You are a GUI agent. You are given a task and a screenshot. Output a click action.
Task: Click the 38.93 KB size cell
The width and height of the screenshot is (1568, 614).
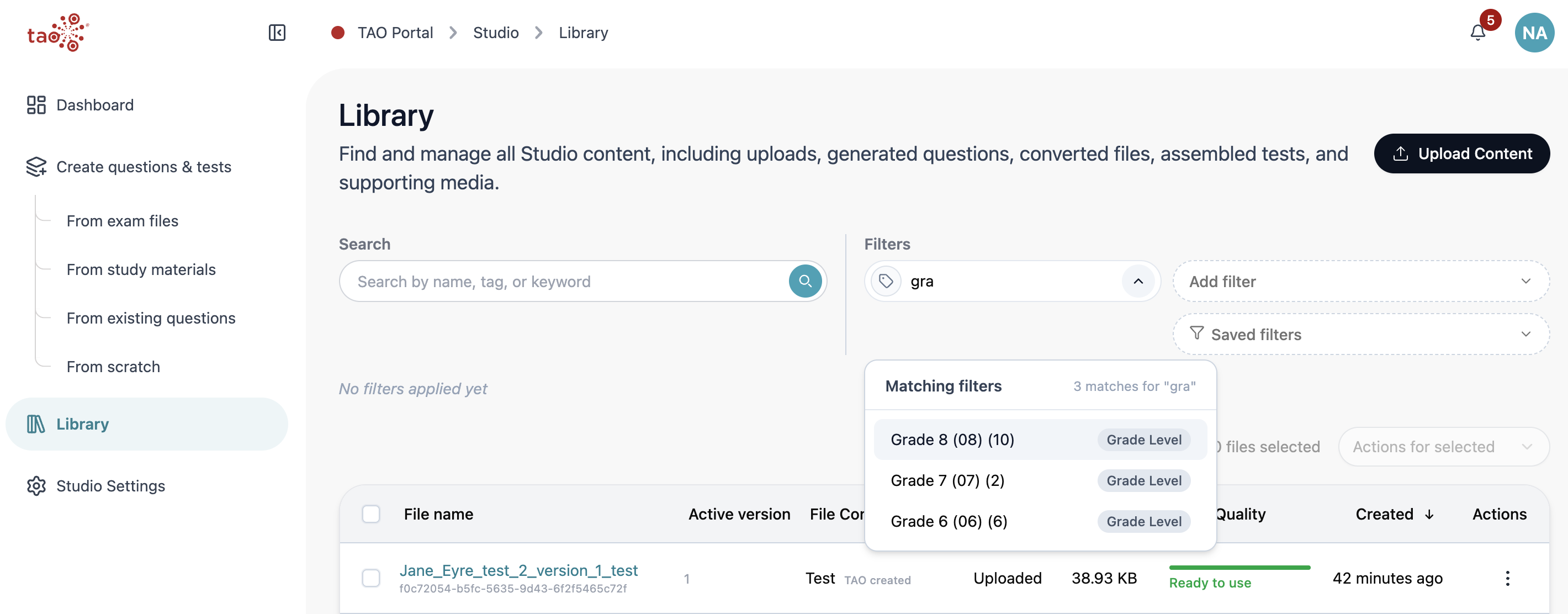pyautogui.click(x=1104, y=578)
